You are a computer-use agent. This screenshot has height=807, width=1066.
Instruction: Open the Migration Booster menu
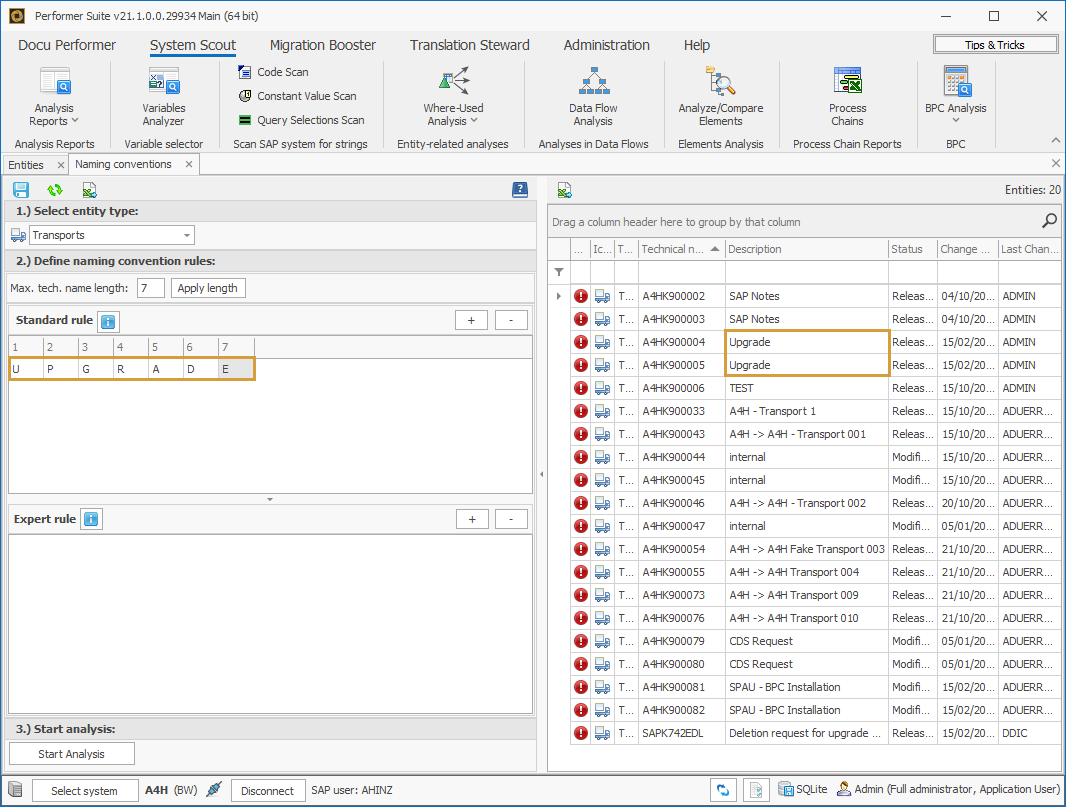click(322, 45)
